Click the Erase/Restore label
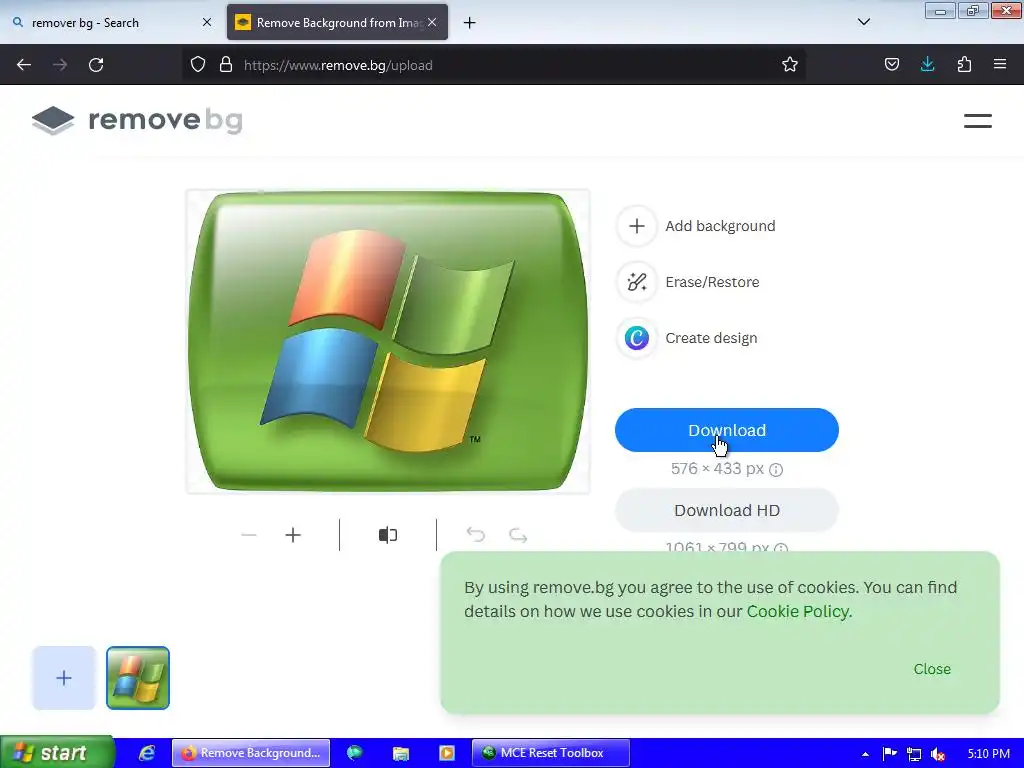The image size is (1024, 768). pyautogui.click(x=712, y=282)
